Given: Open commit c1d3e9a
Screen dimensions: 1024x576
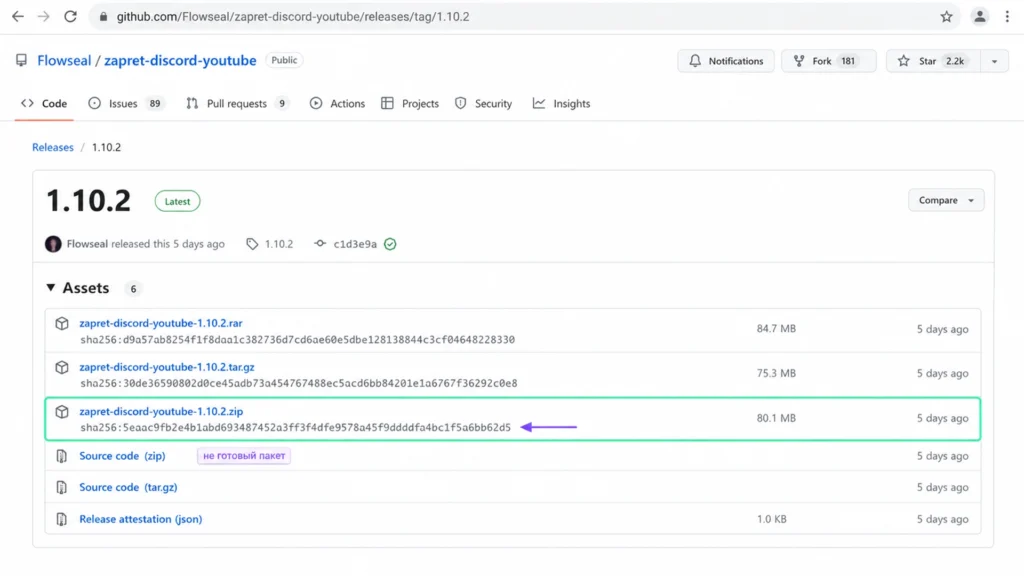Looking at the screenshot, I should 355,244.
